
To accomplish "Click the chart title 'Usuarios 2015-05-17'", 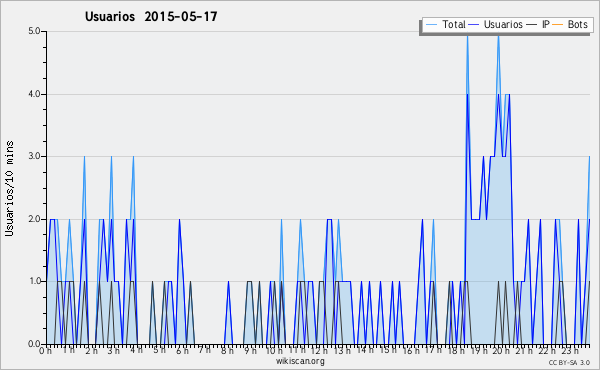I will [x=151, y=16].
